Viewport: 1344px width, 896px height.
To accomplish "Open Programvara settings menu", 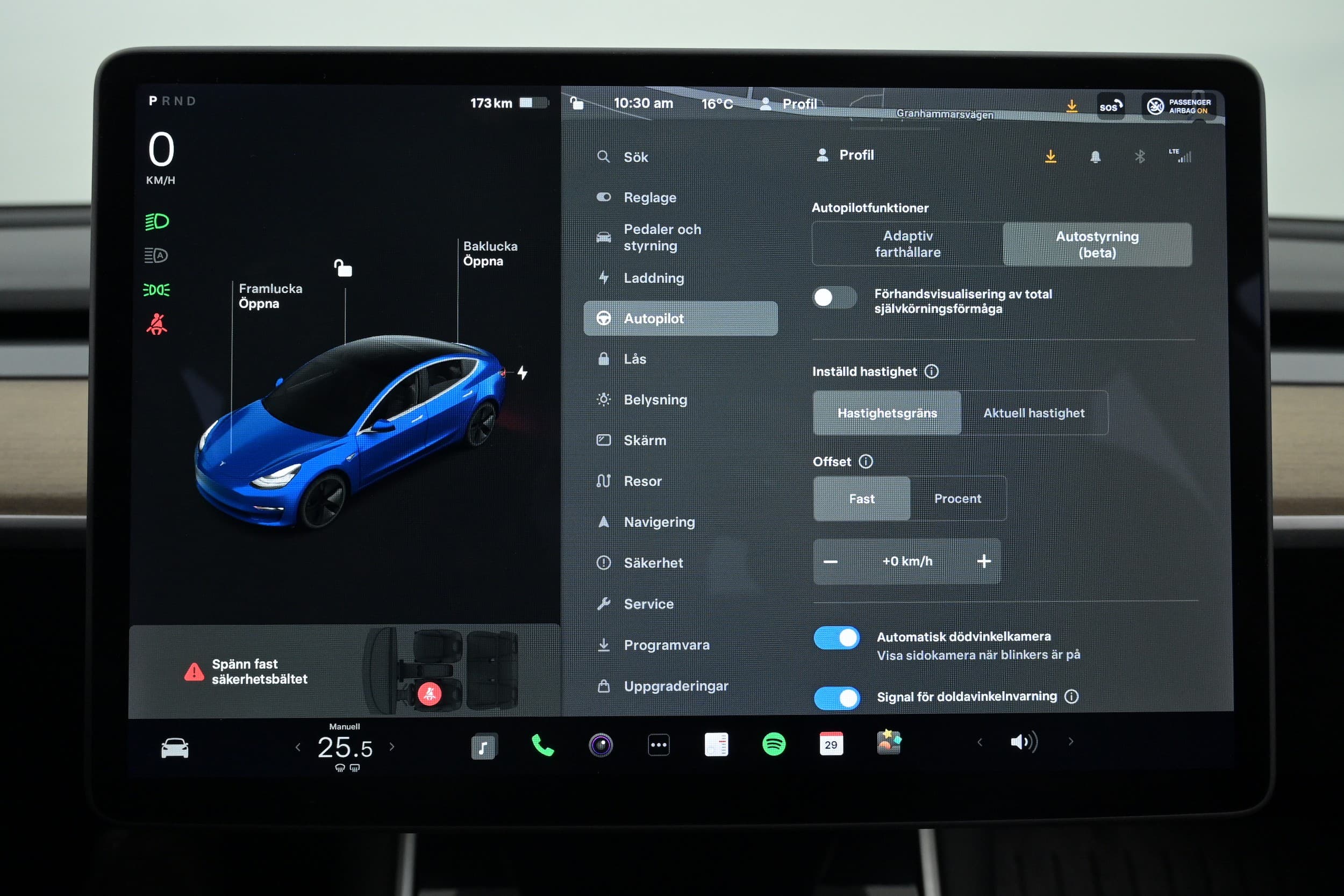I will 681,645.
